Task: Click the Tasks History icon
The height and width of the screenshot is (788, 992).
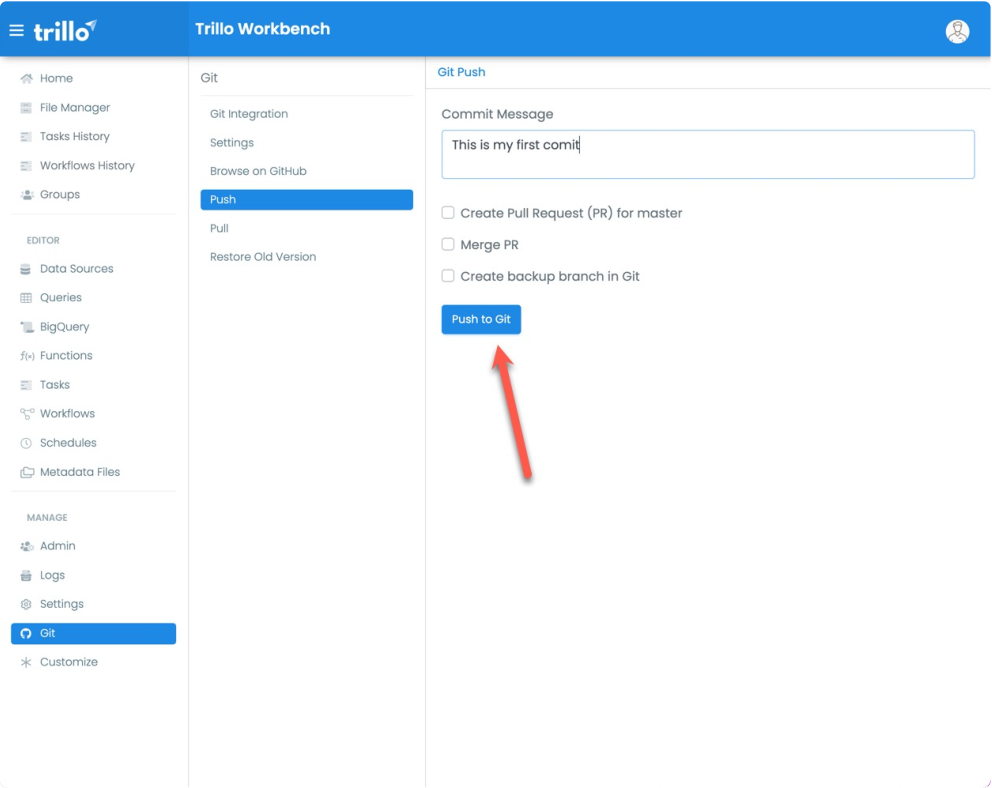Action: (26, 137)
